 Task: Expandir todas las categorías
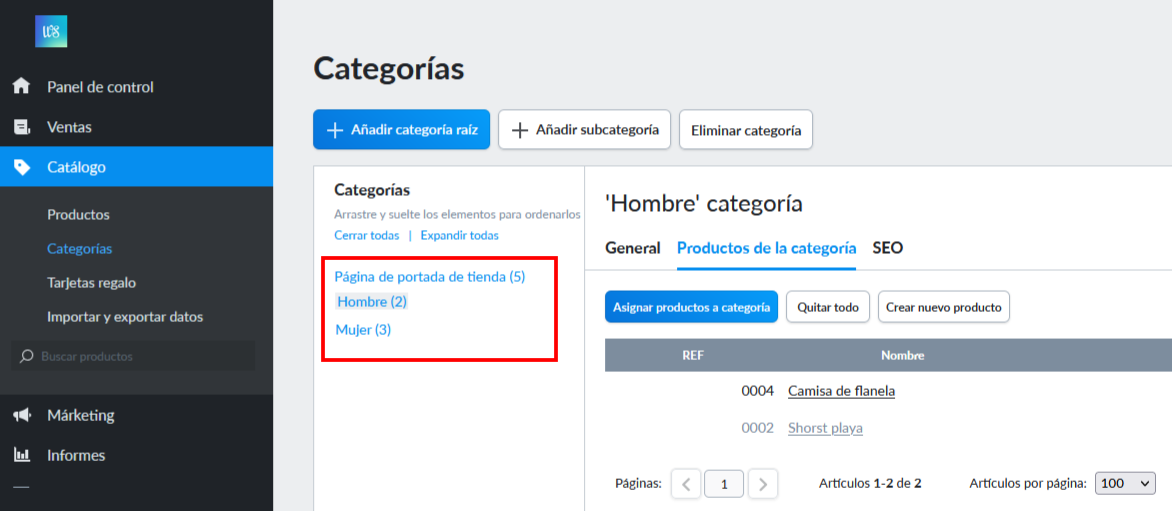pos(460,235)
